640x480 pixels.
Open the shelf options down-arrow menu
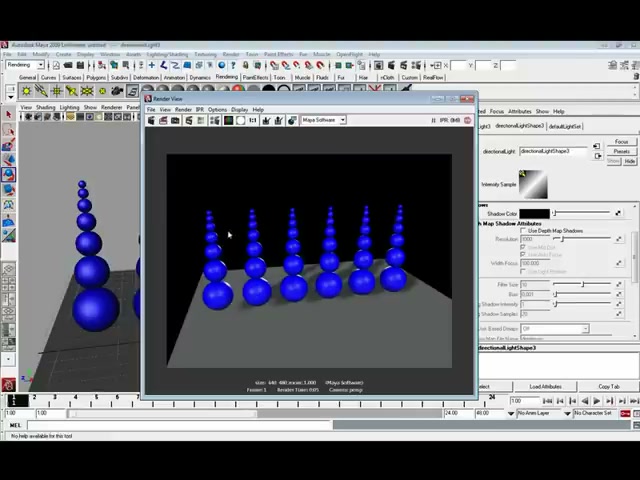[x=11, y=97]
